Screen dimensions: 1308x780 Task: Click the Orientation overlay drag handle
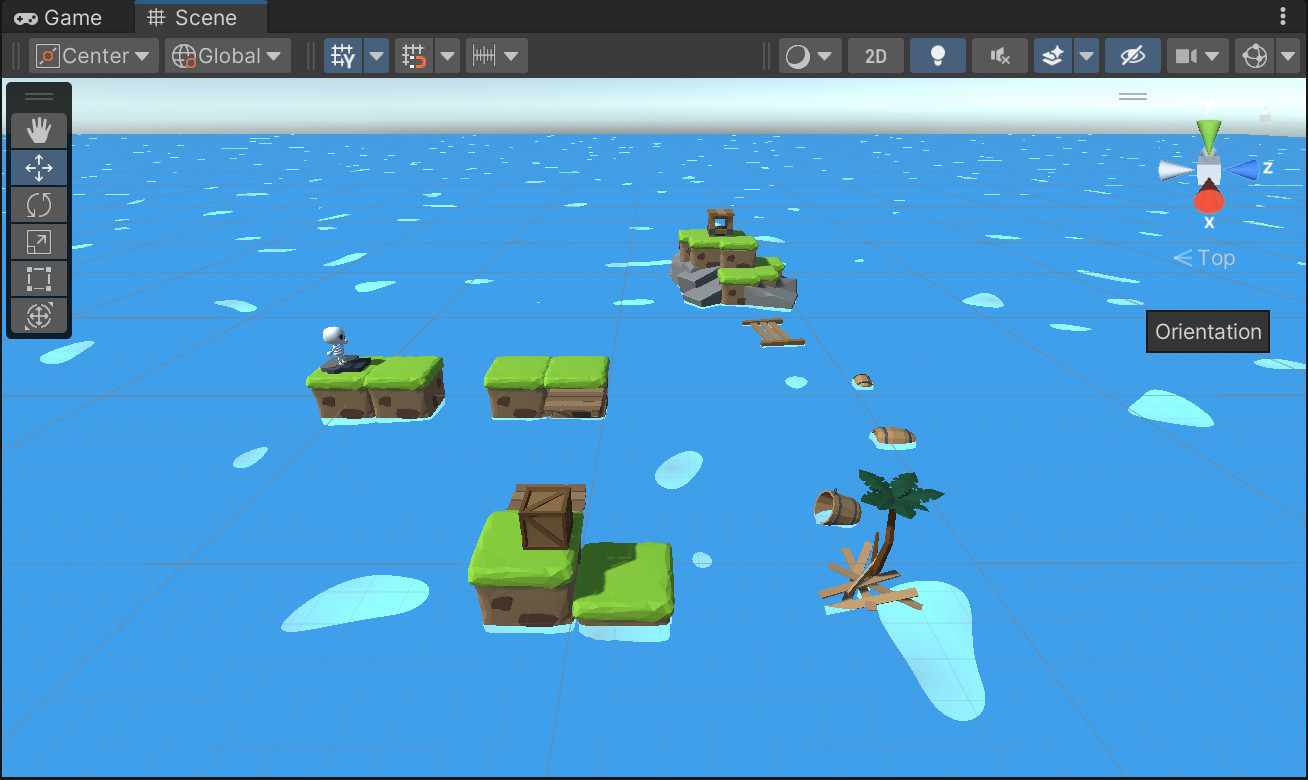[1133, 97]
